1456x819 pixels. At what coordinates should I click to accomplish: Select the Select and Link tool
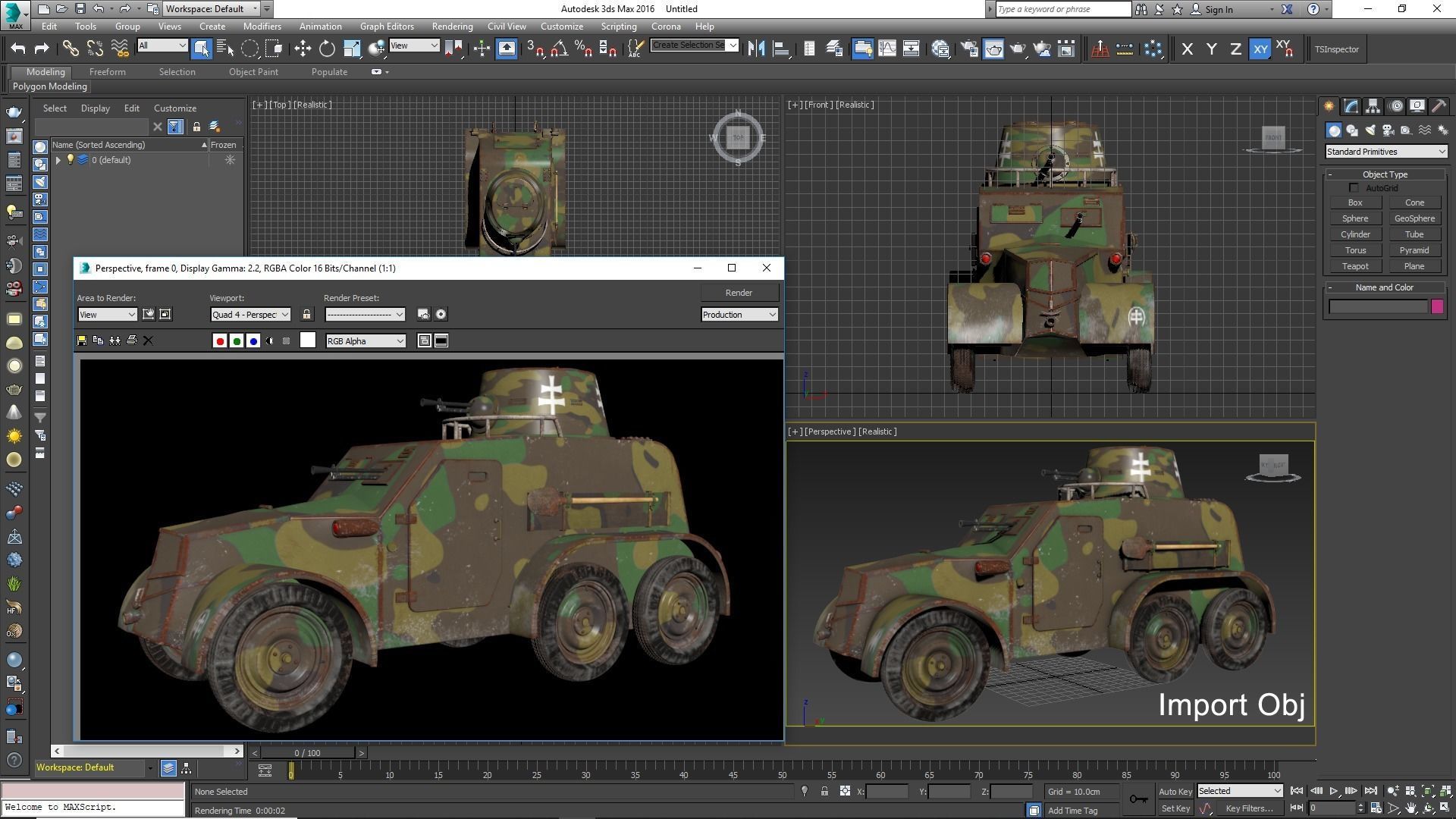click(x=70, y=49)
